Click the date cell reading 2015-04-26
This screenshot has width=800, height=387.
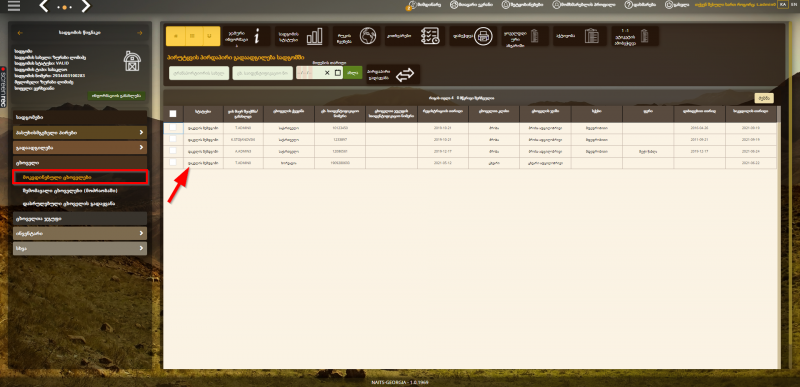pos(699,127)
